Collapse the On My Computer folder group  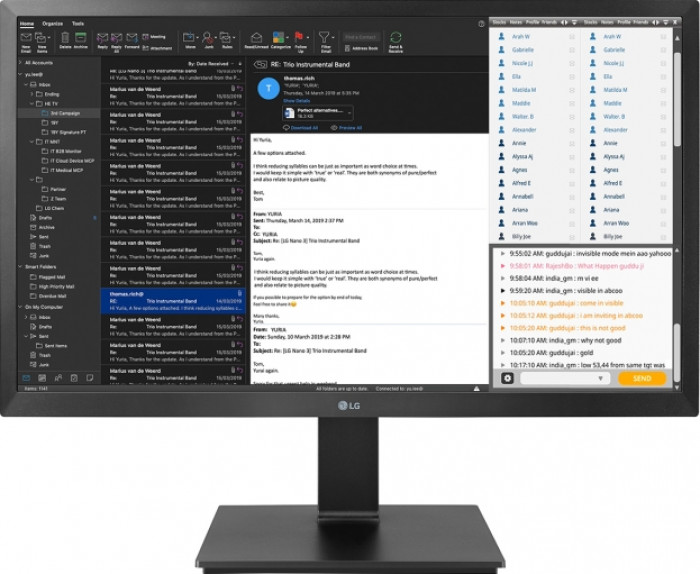(x=21, y=306)
